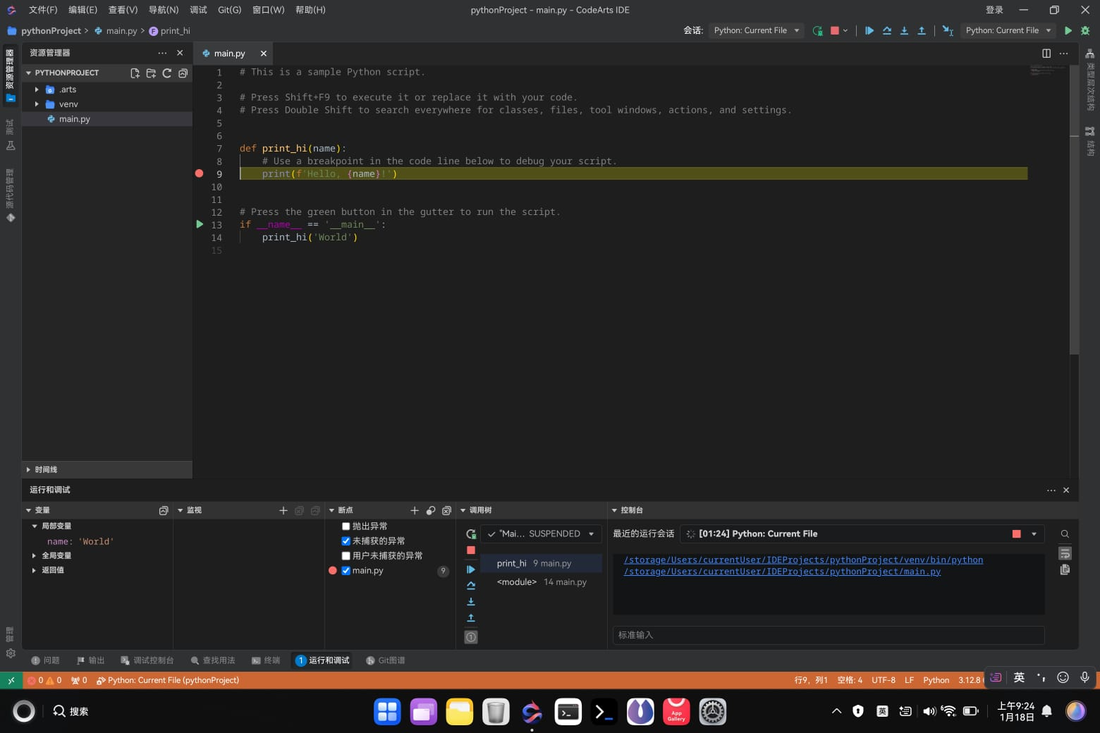This screenshot has width=1100, height=733.
Task: Select the New File icon in explorer
Action: point(135,72)
